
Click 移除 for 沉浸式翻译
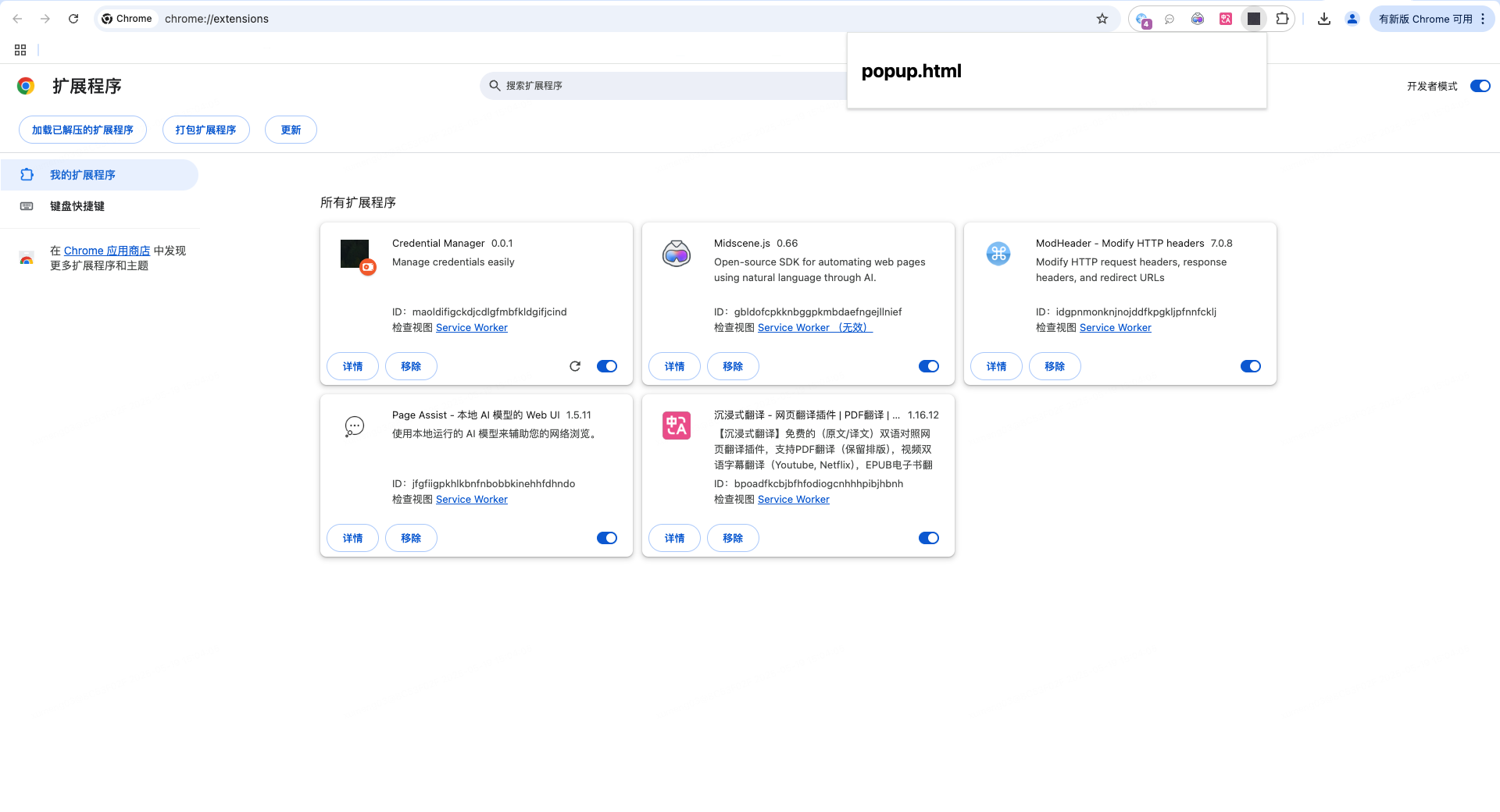pos(733,538)
